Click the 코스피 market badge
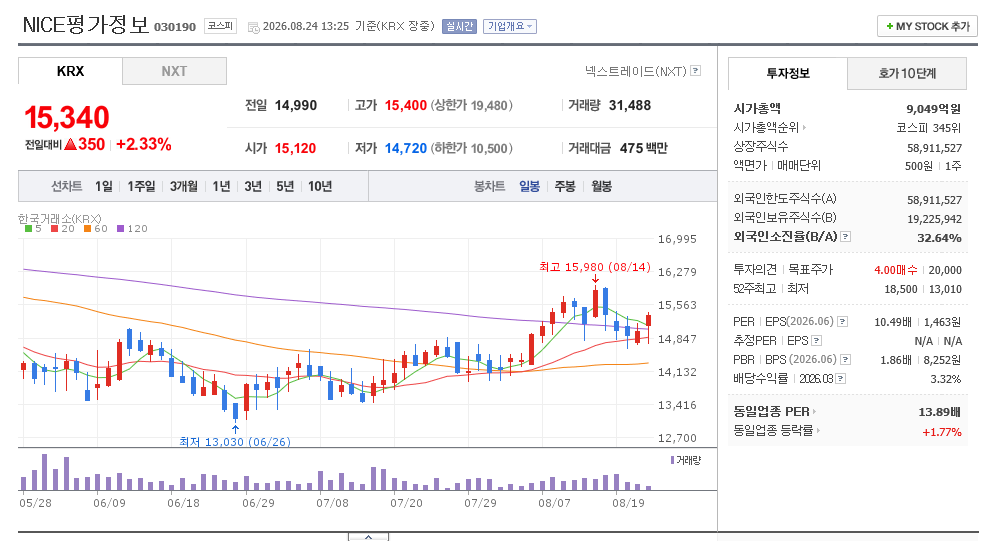This screenshot has height=541, width=1005. [x=220, y=26]
